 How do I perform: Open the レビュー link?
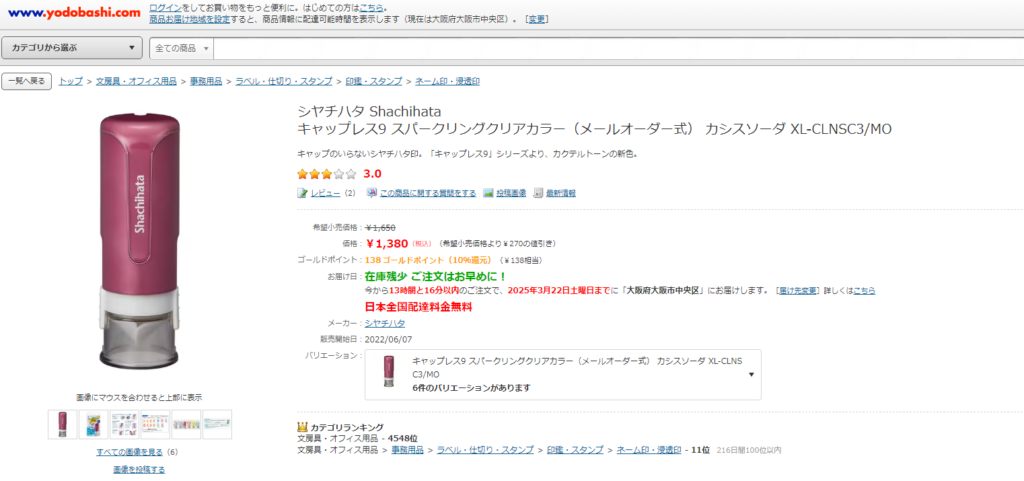[x=325, y=193]
